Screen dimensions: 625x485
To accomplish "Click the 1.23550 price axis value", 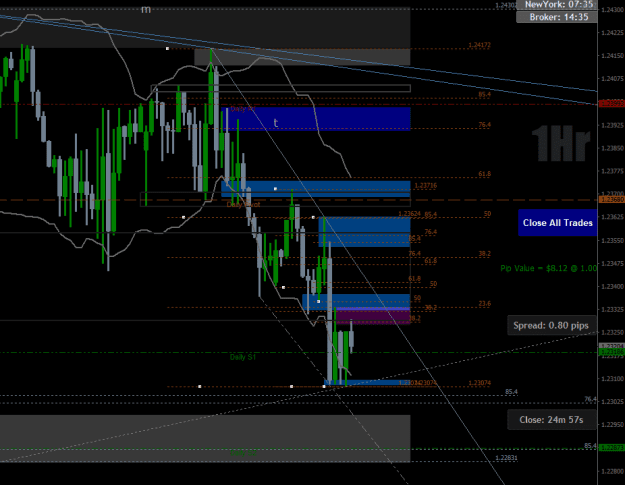I will (613, 241).
